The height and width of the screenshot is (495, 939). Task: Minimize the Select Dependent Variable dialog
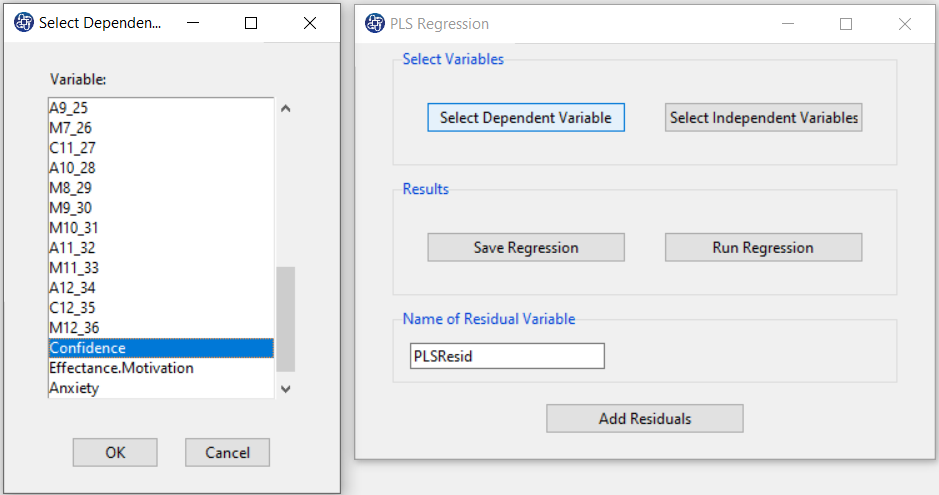click(193, 23)
